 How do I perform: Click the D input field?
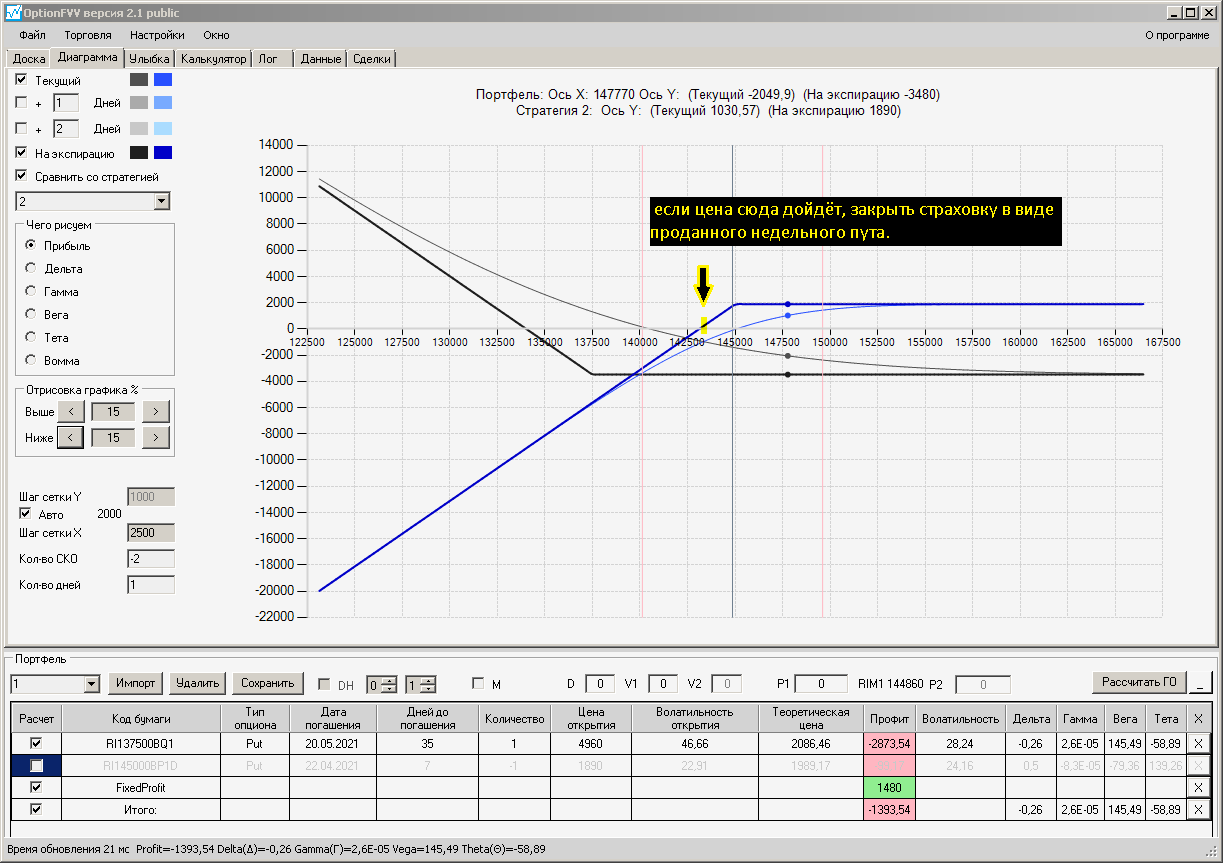pyautogui.click(x=600, y=684)
